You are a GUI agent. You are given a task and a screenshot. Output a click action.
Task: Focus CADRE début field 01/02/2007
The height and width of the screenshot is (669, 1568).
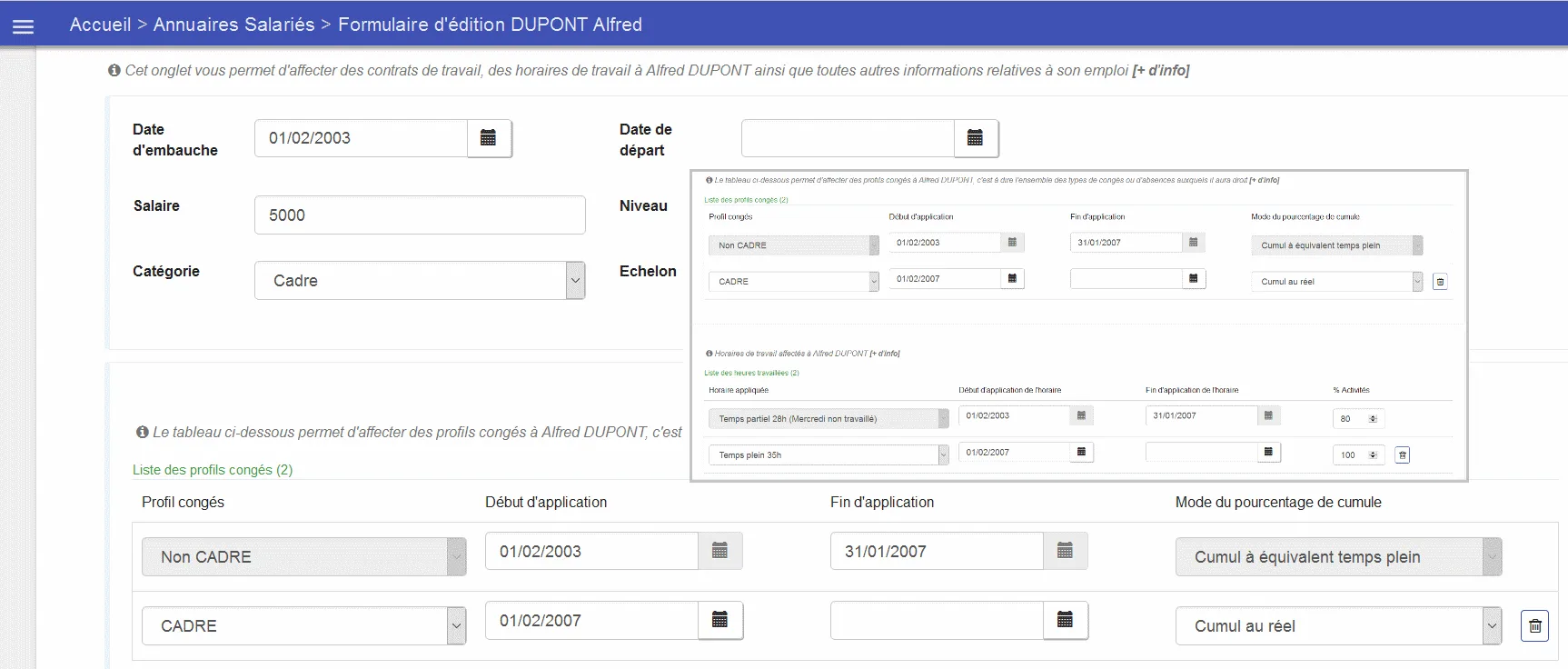coord(592,620)
